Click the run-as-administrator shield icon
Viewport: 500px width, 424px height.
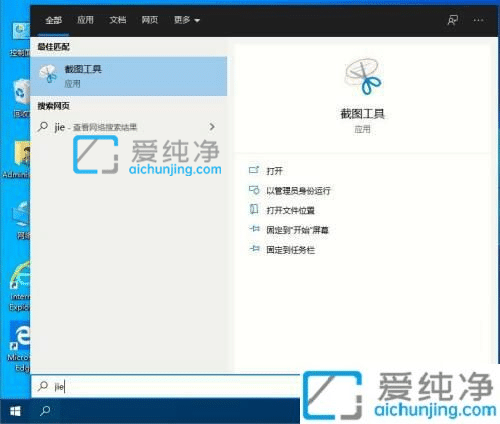tap(254, 190)
